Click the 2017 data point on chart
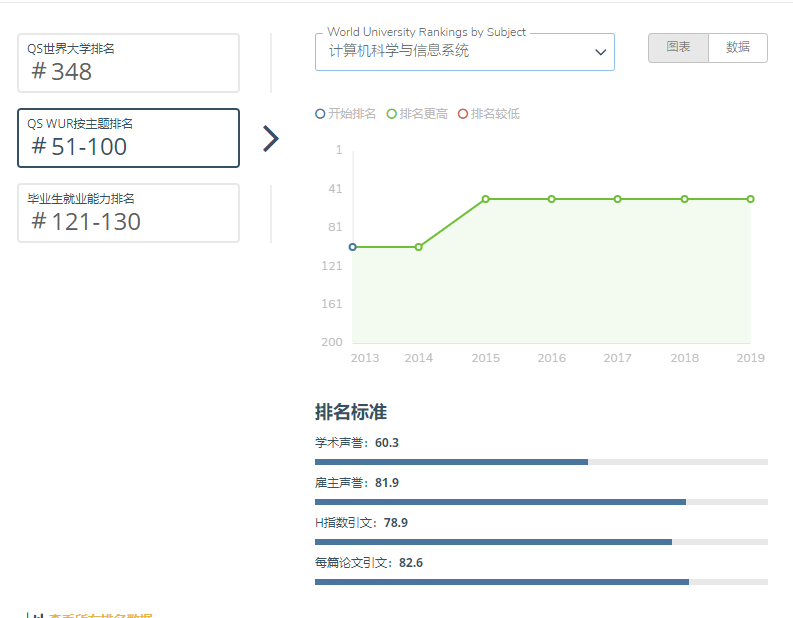 pyautogui.click(x=617, y=199)
